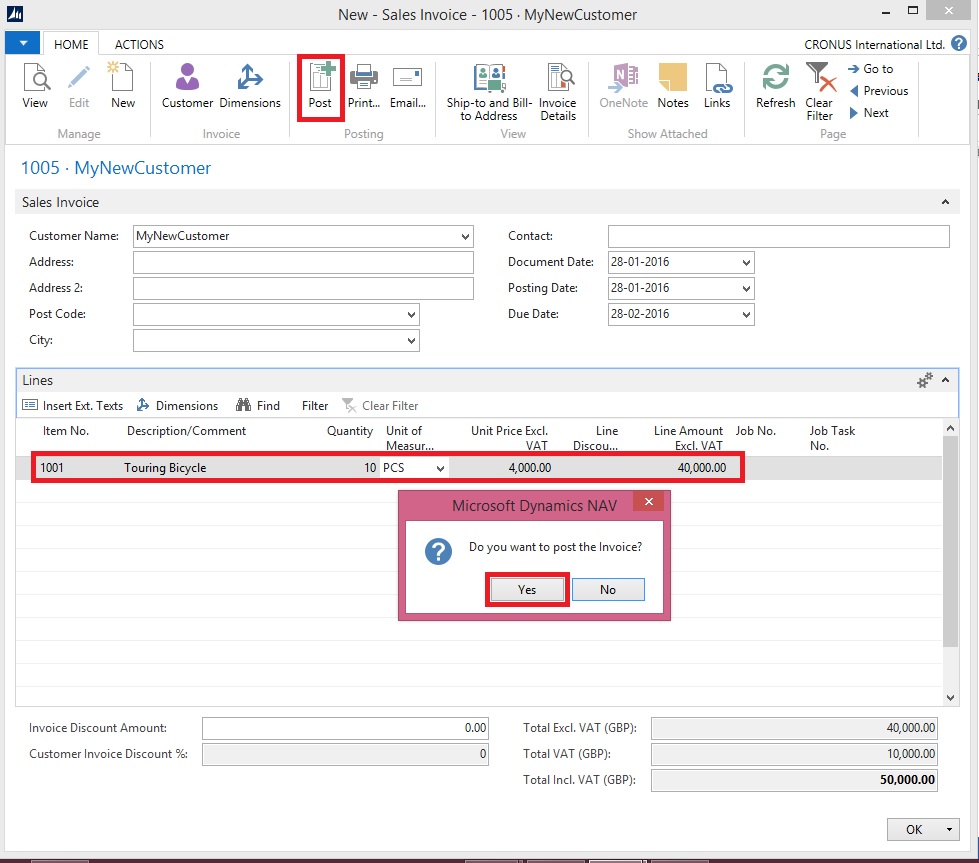Switch to the ACTIONS tab
The height and width of the screenshot is (863, 979).
tap(139, 45)
